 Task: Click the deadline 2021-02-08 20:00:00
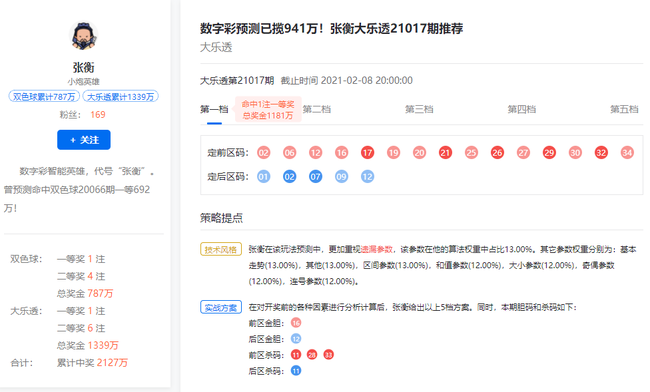point(367,80)
